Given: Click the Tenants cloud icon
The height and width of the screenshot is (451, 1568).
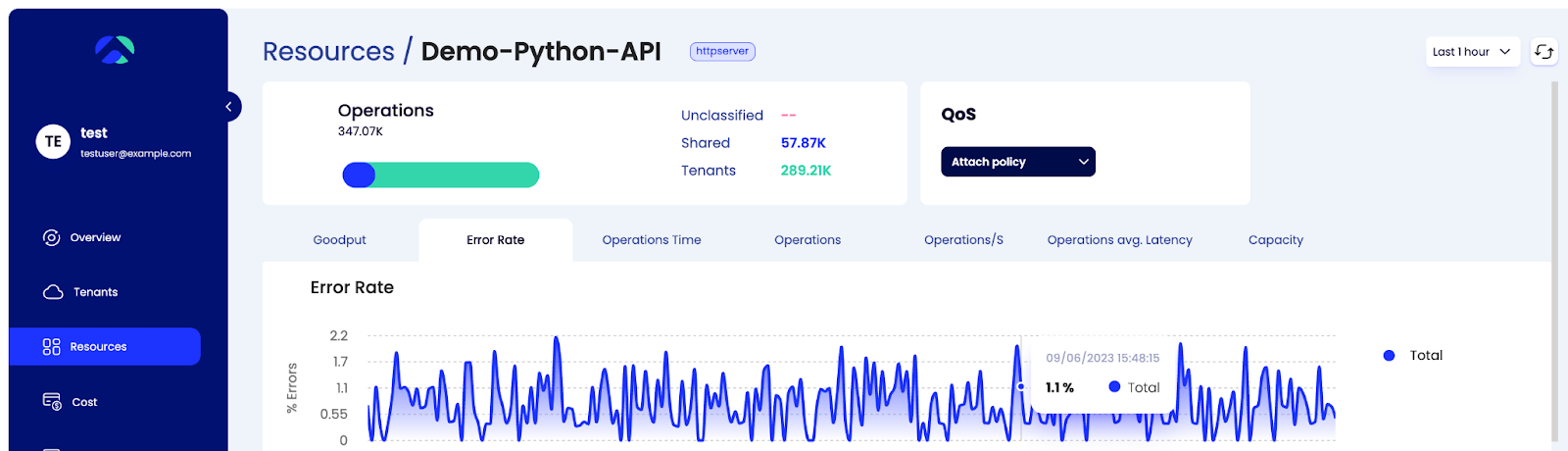Looking at the screenshot, I should (53, 292).
